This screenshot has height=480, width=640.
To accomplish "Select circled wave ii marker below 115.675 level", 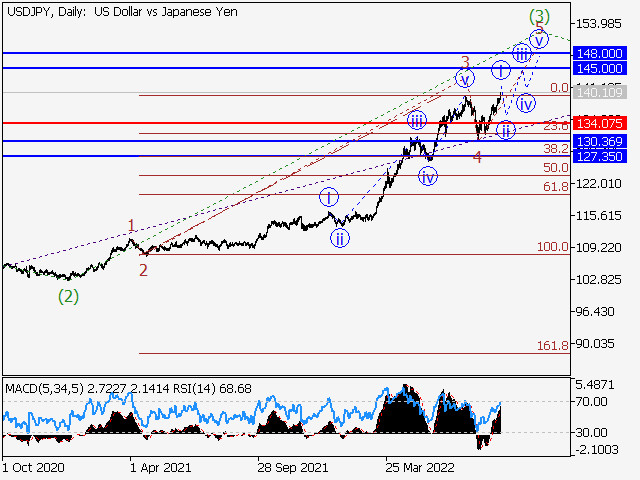I will coord(340,238).
